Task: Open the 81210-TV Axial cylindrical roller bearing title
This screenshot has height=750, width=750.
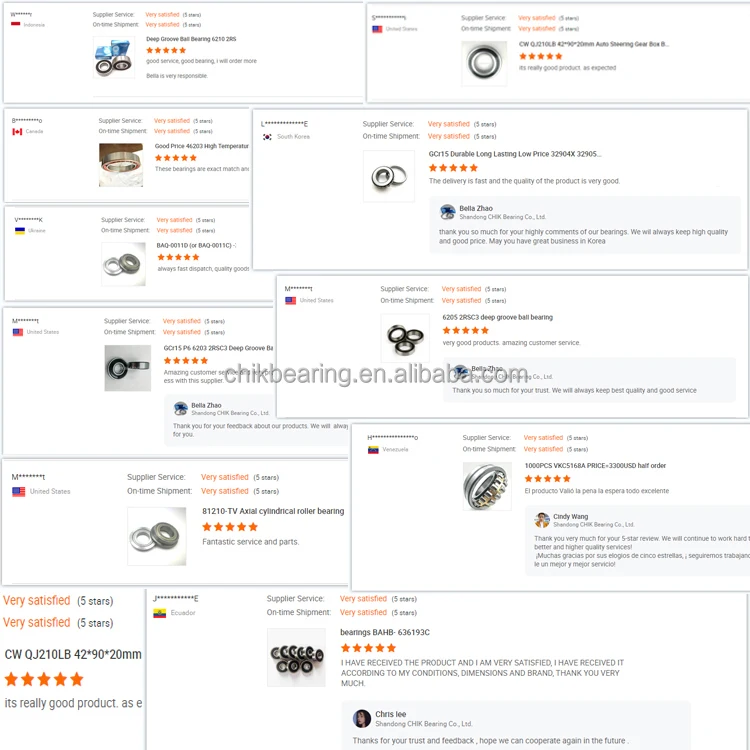Action: (273, 511)
